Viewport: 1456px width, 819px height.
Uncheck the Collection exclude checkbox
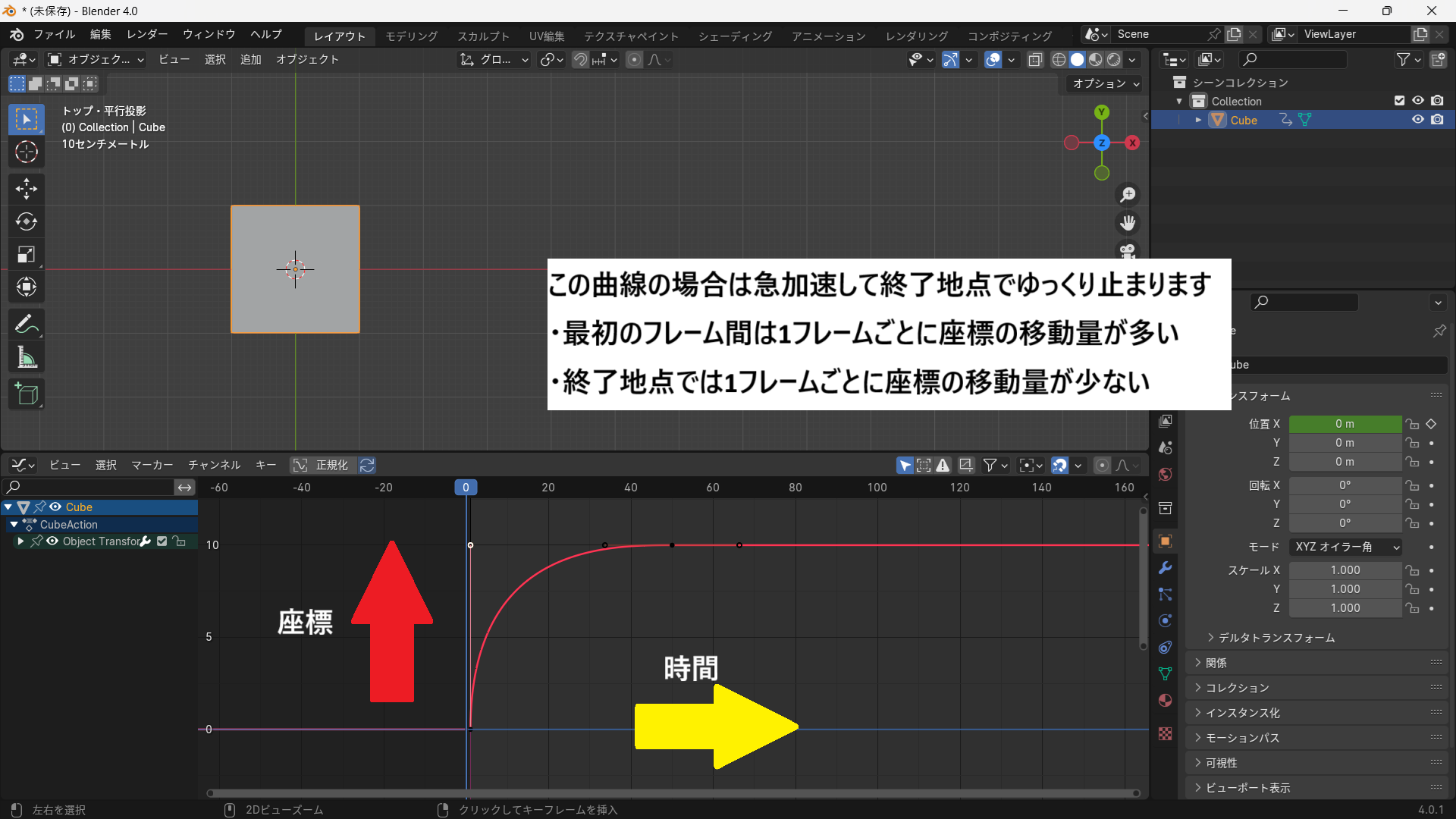click(1399, 101)
